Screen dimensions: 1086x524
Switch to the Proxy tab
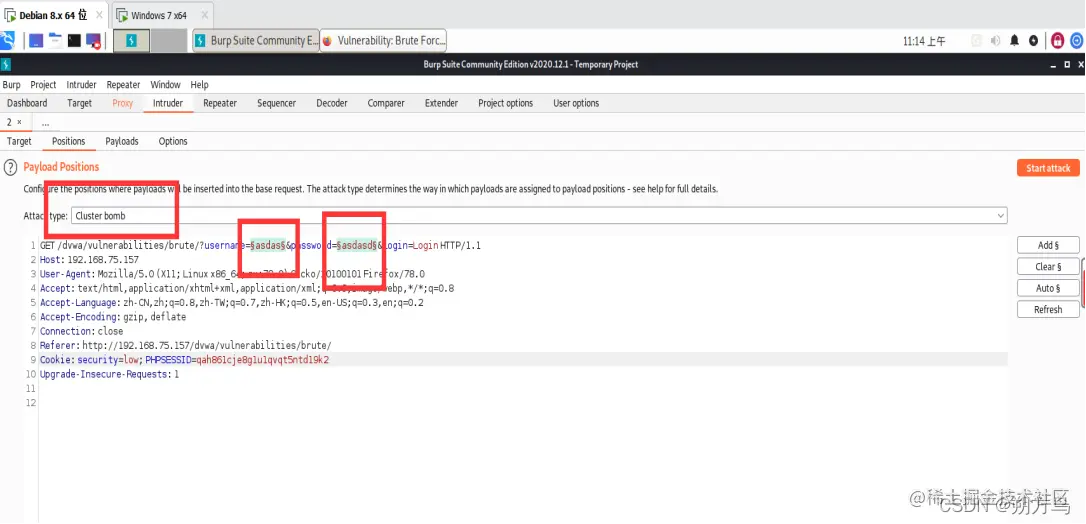coord(123,103)
